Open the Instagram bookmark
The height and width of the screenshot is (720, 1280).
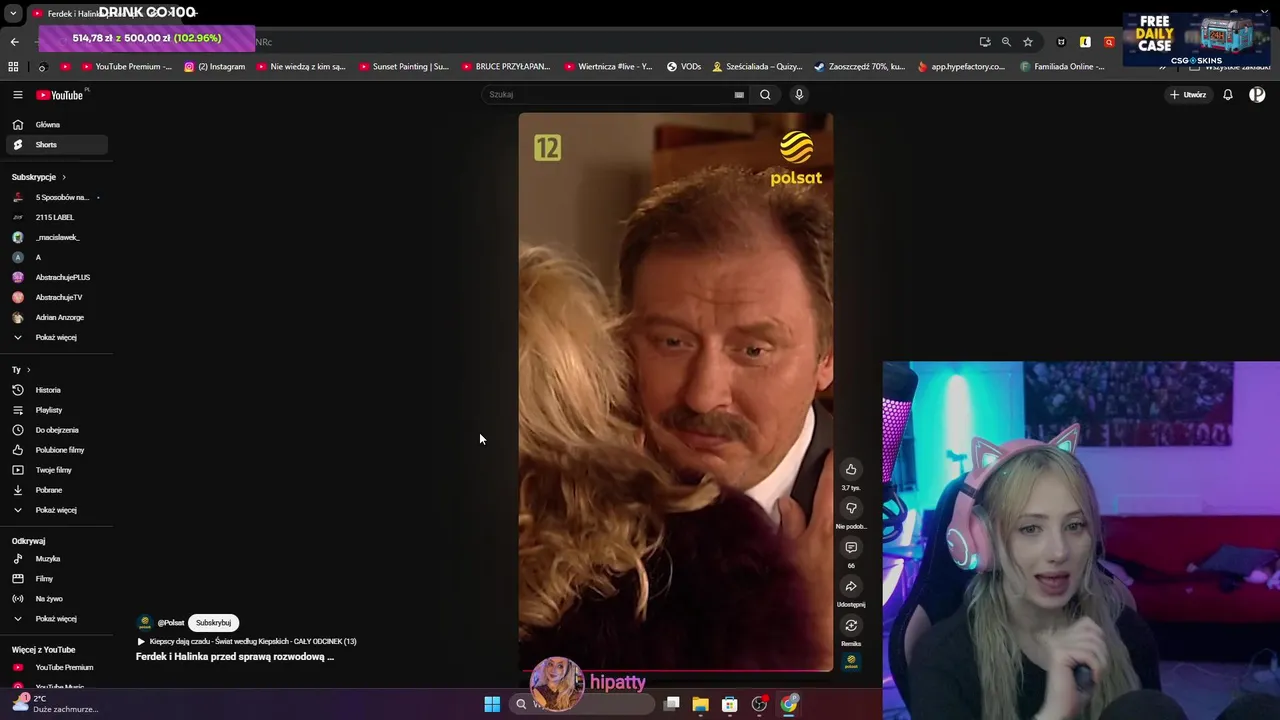tap(215, 67)
